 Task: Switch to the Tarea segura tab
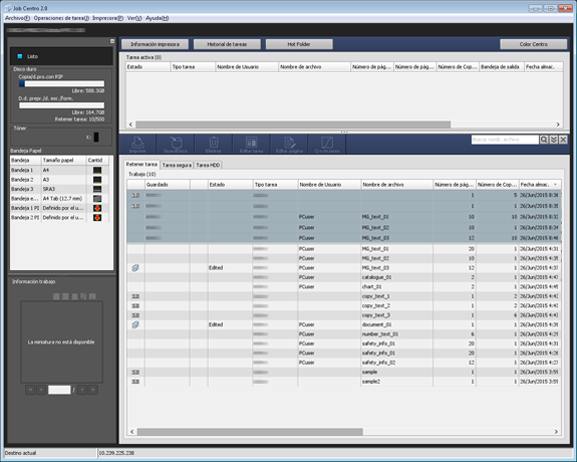point(177,165)
